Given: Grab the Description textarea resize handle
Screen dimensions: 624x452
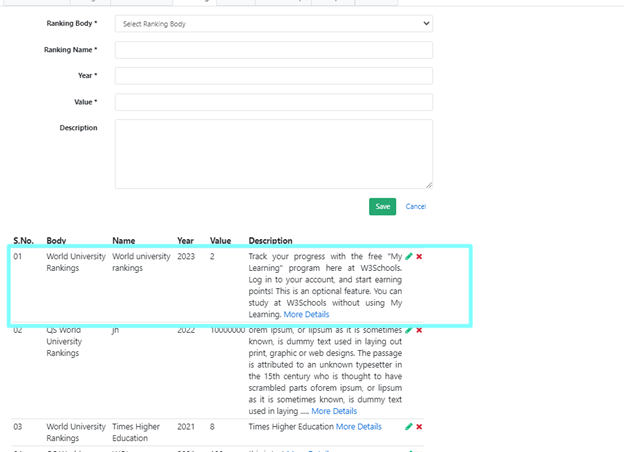Looking at the screenshot, I should [x=429, y=185].
